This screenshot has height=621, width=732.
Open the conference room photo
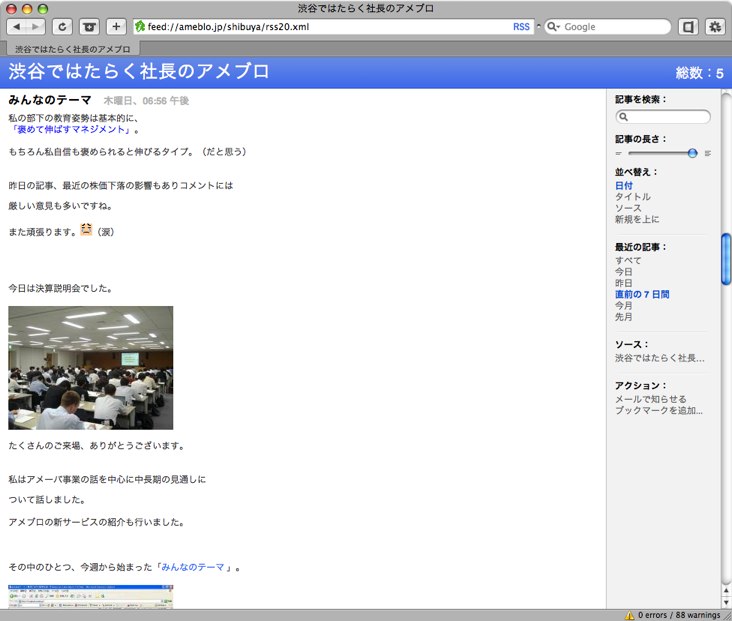[91, 368]
